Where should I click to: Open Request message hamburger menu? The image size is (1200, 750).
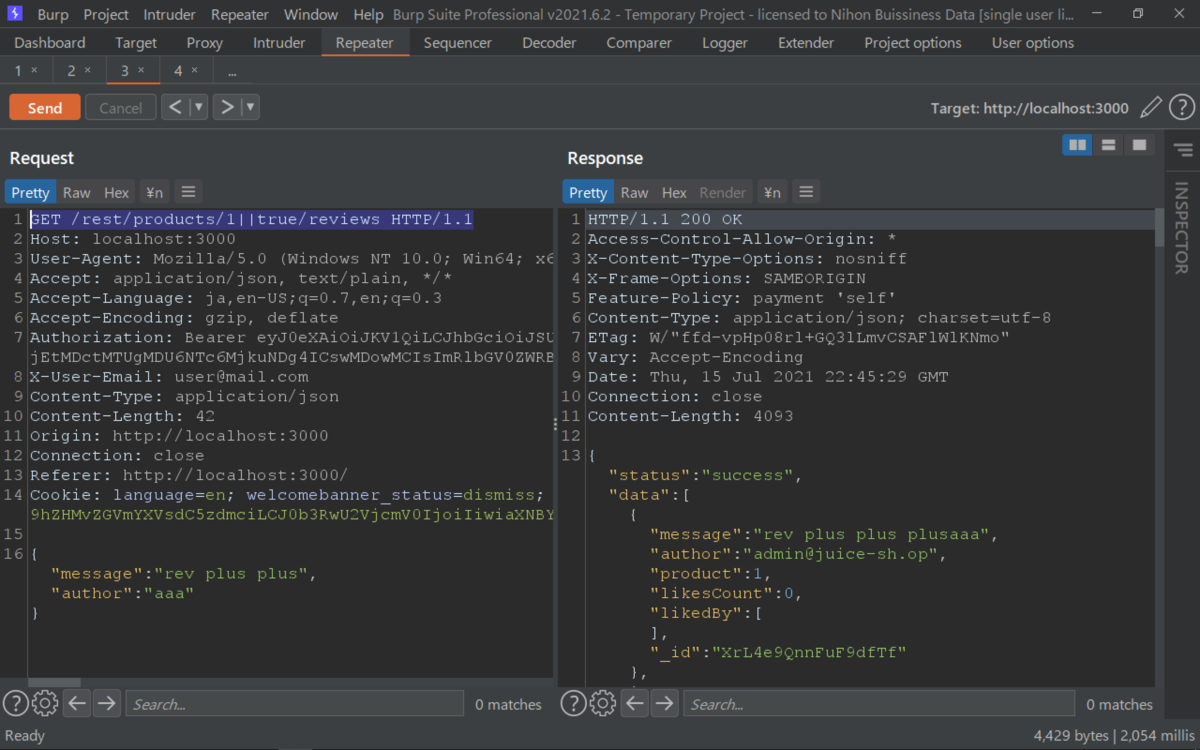(188, 192)
